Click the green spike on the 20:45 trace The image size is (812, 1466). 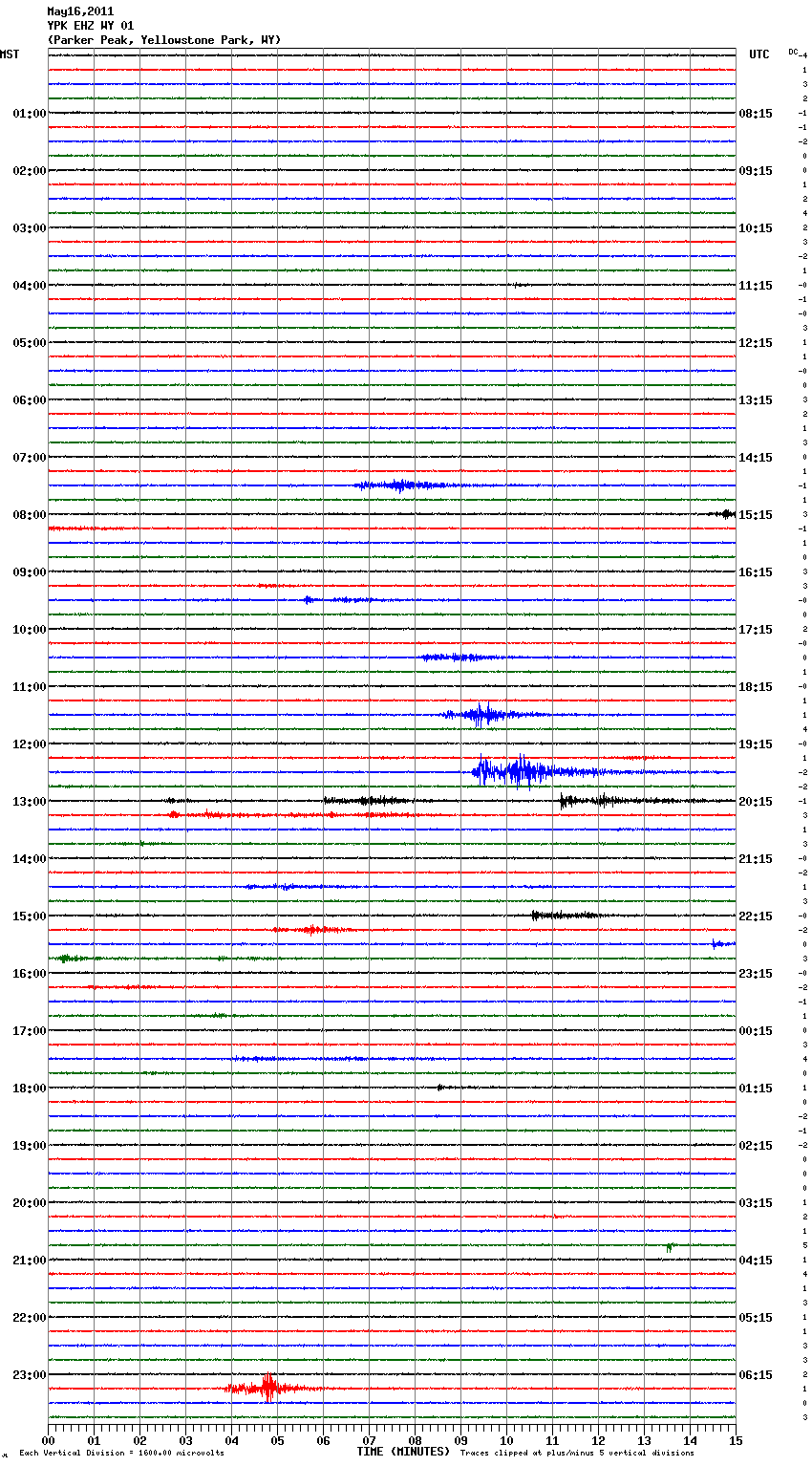pos(670,1246)
